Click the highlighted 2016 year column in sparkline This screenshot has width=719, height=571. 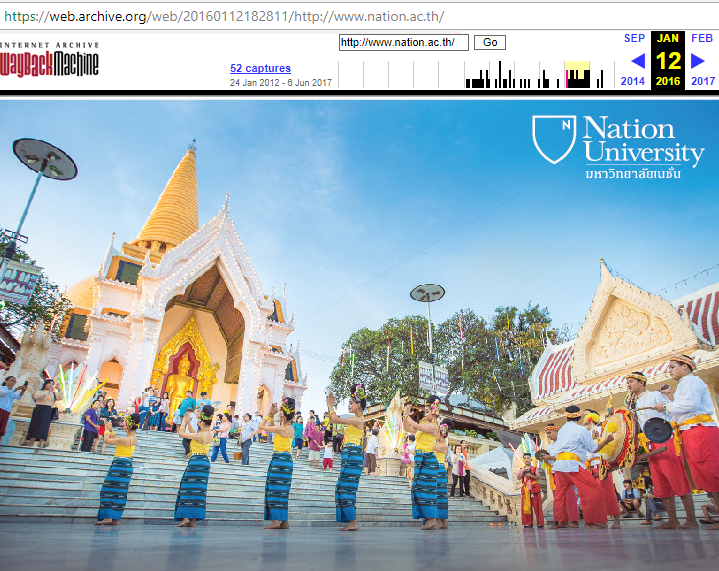577,75
